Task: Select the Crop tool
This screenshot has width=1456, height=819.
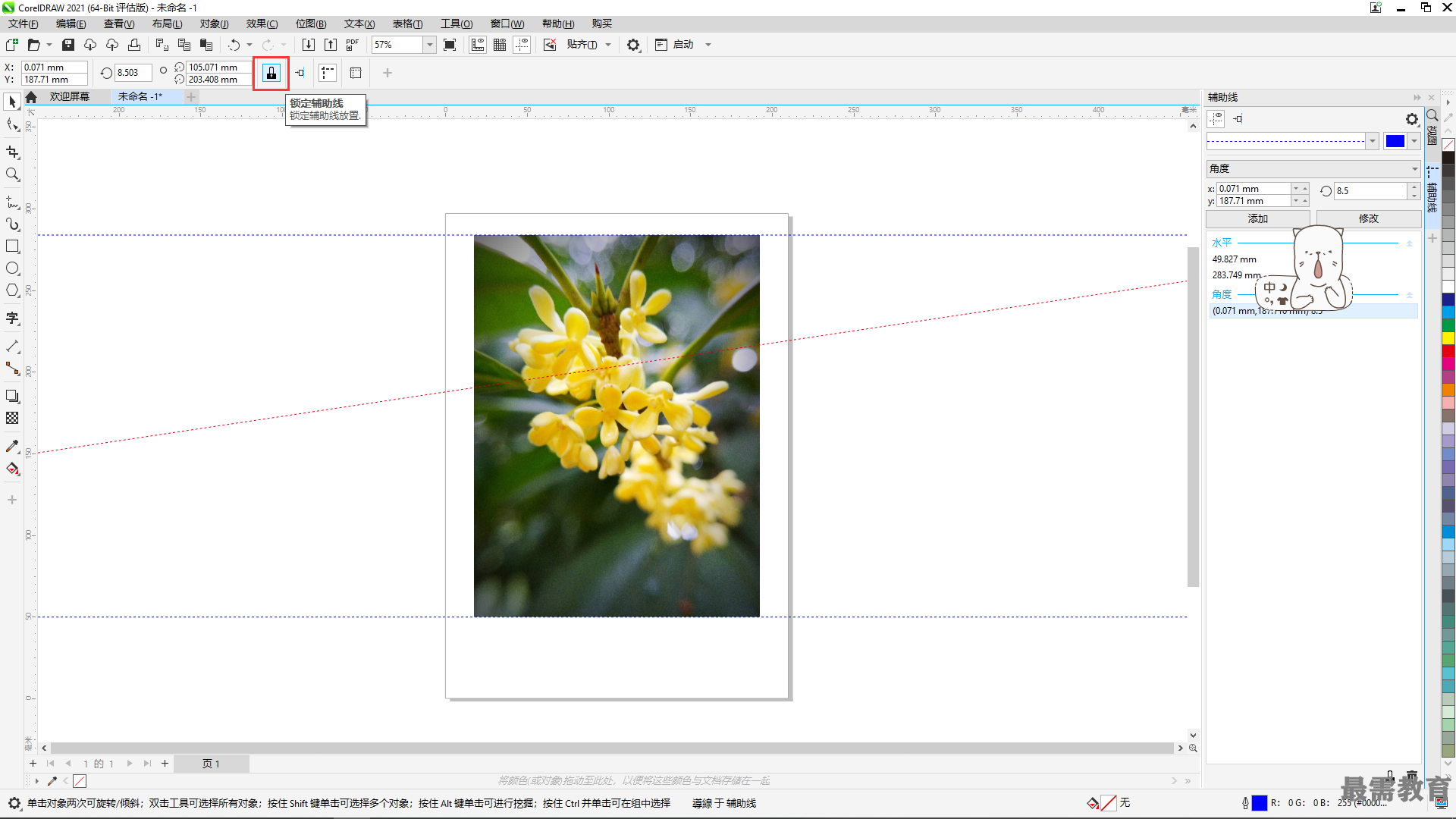Action: 12,152
